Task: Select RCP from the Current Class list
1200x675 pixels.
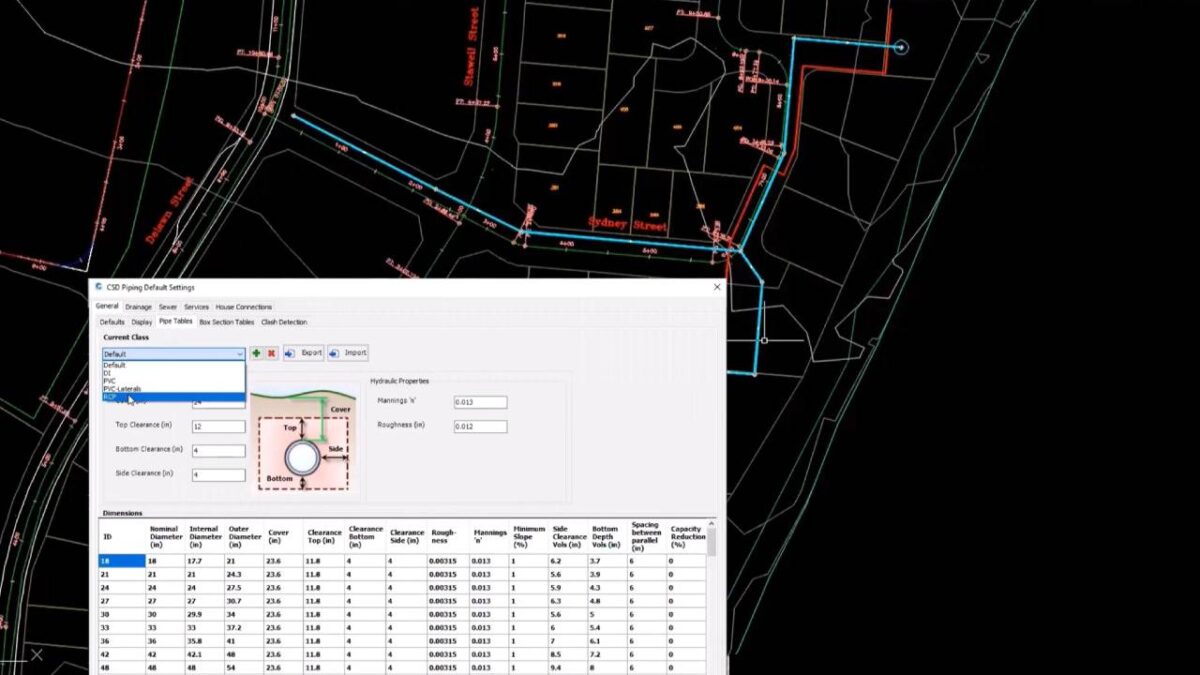Action: pyautogui.click(x=115, y=396)
